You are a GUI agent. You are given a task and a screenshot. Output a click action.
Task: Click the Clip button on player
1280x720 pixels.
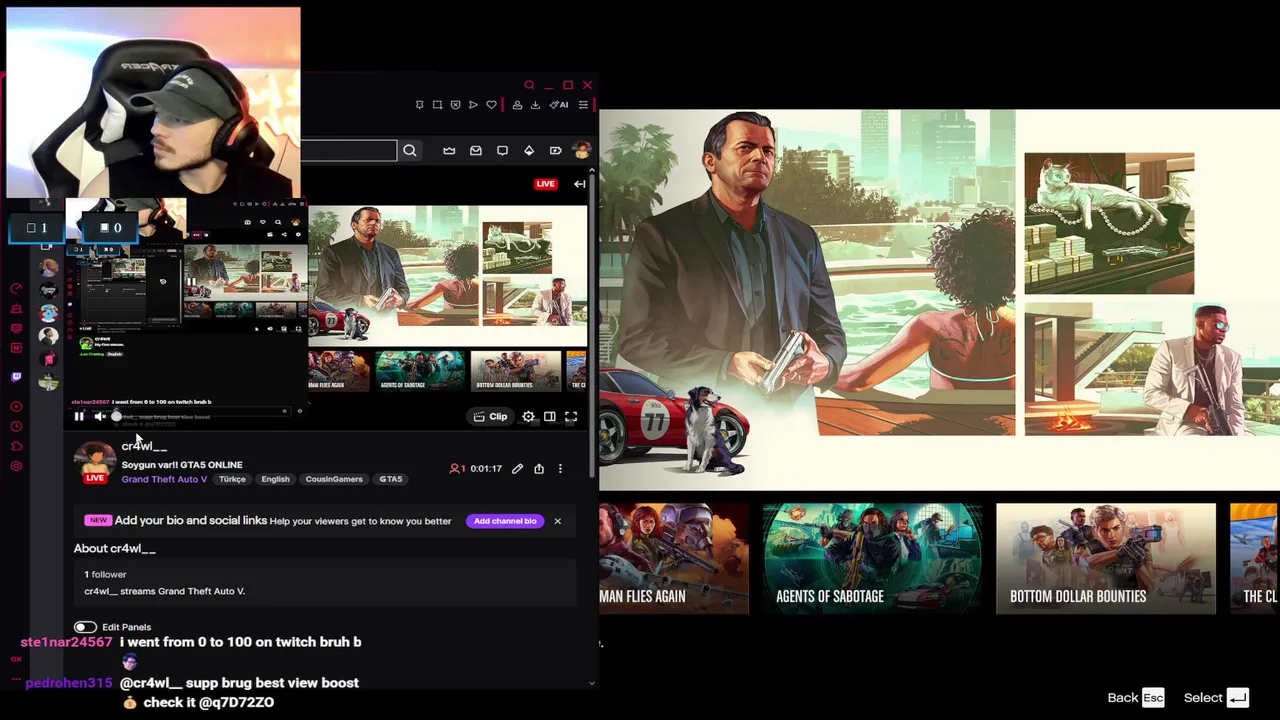point(490,417)
